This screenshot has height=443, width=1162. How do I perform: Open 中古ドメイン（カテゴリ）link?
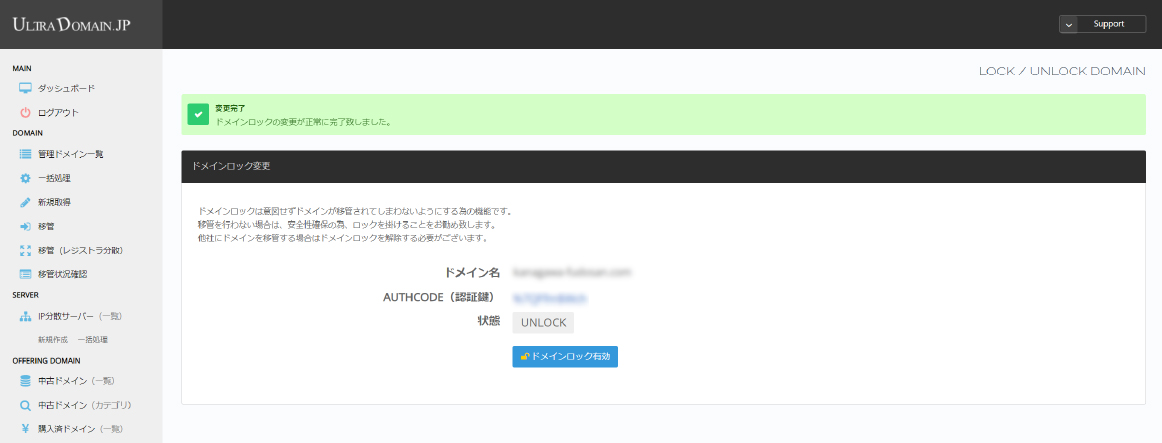pos(84,405)
